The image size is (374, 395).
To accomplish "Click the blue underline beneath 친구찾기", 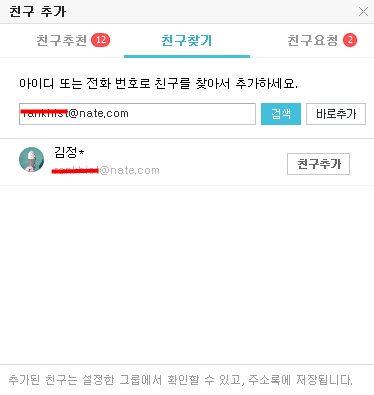I will point(187,56).
